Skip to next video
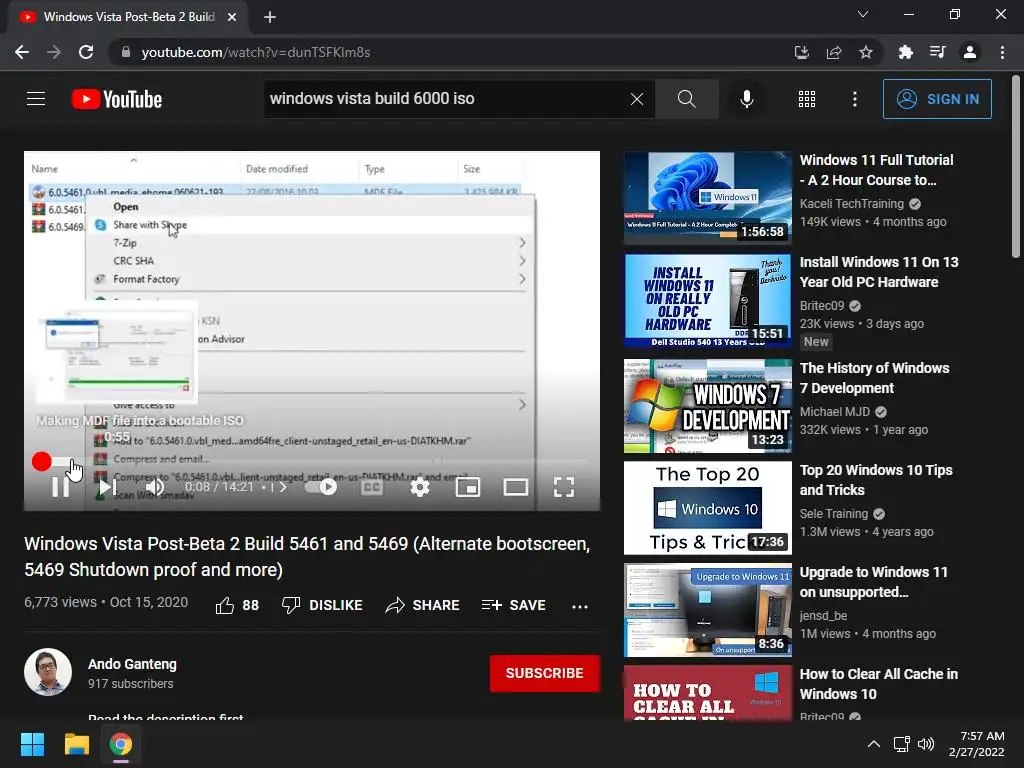 pos(107,487)
